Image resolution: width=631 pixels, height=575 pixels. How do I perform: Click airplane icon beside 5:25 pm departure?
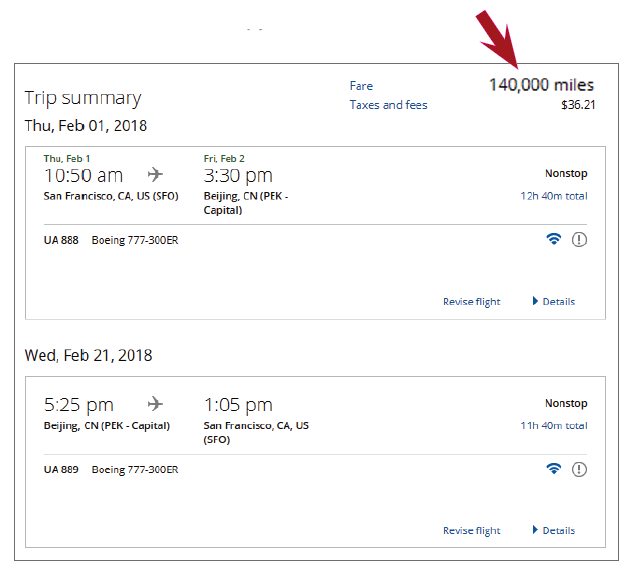tap(155, 404)
